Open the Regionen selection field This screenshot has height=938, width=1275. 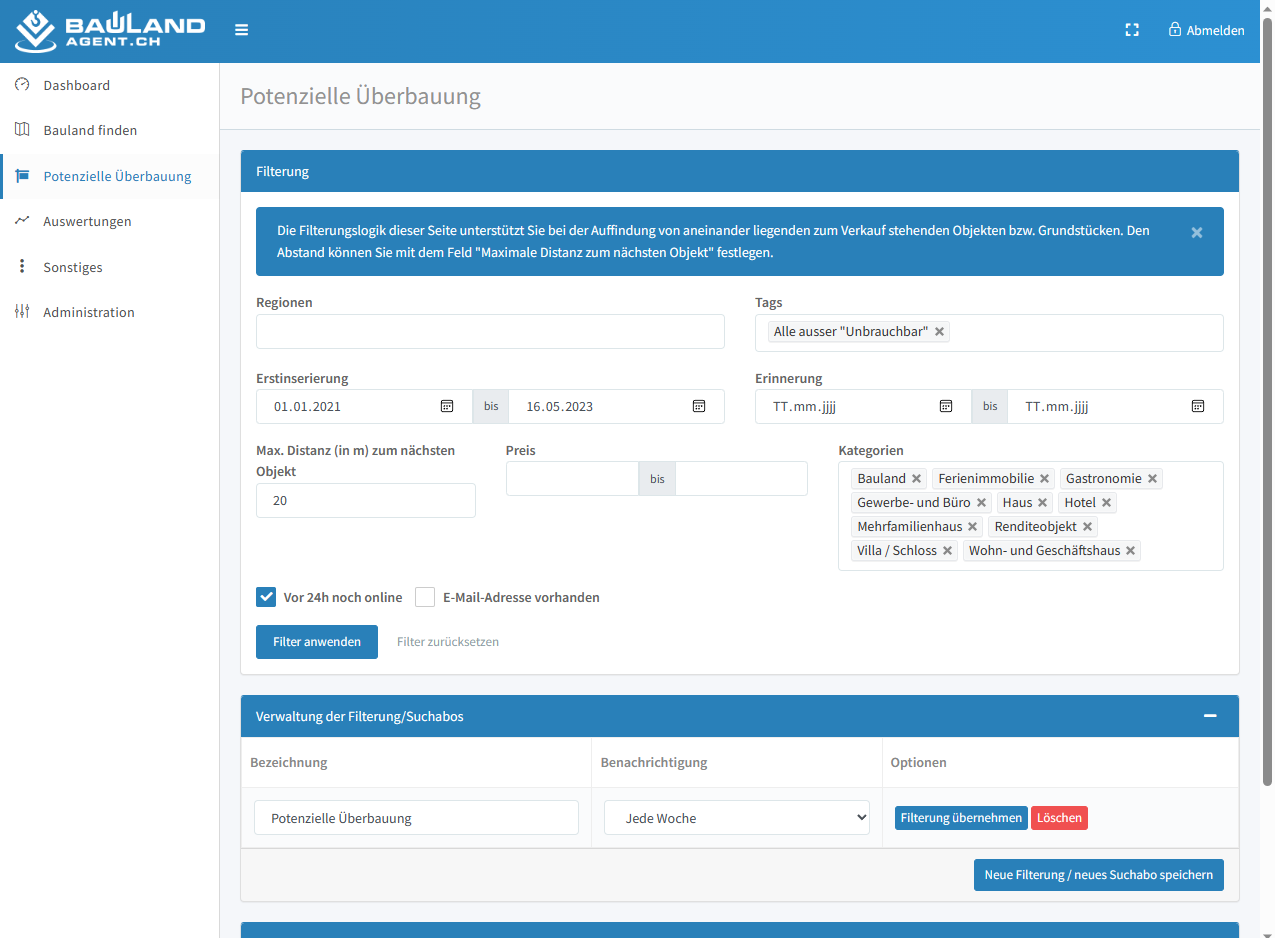tap(490, 332)
